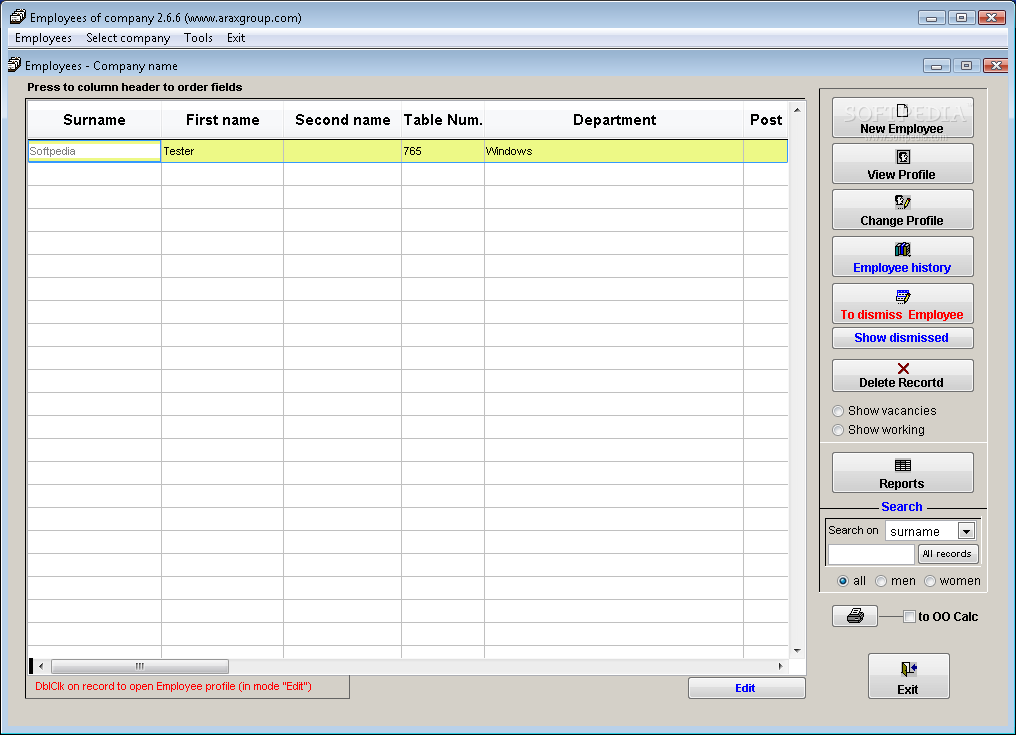Select Show vacancies radio button
This screenshot has height=735, width=1016.
click(838, 411)
